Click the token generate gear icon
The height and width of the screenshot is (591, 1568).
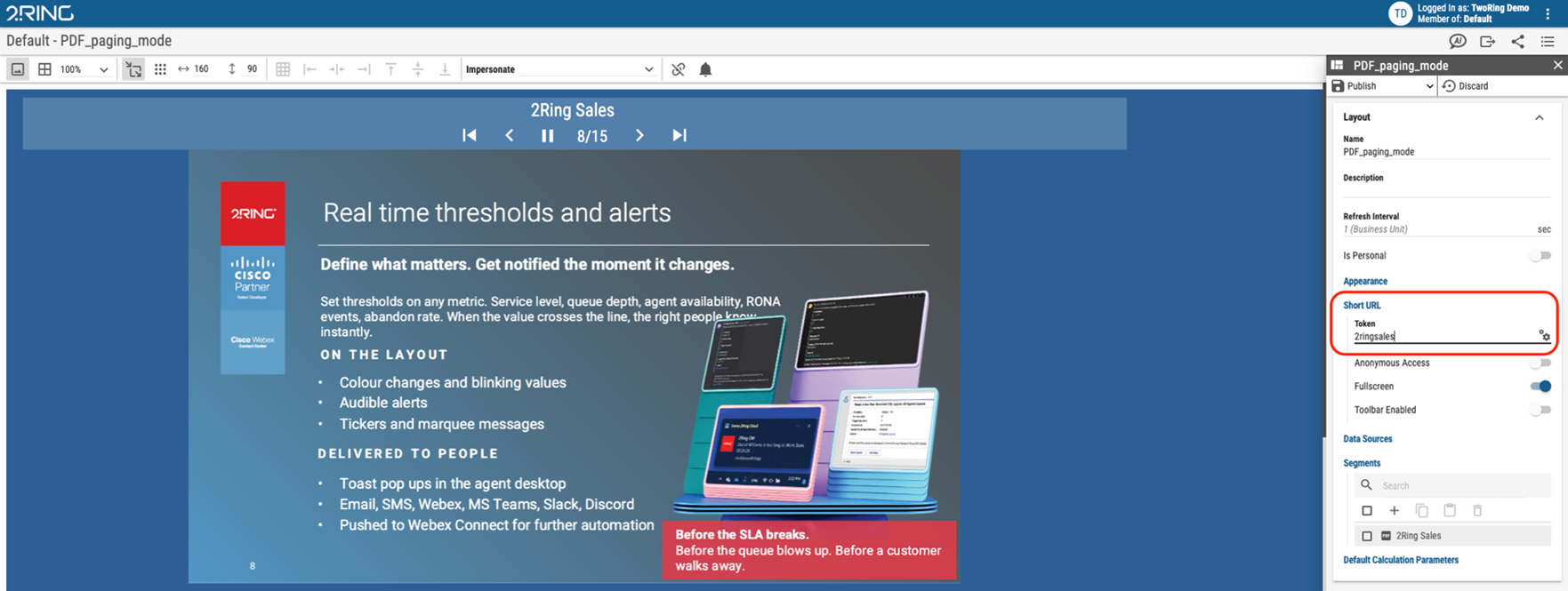[x=1545, y=335]
